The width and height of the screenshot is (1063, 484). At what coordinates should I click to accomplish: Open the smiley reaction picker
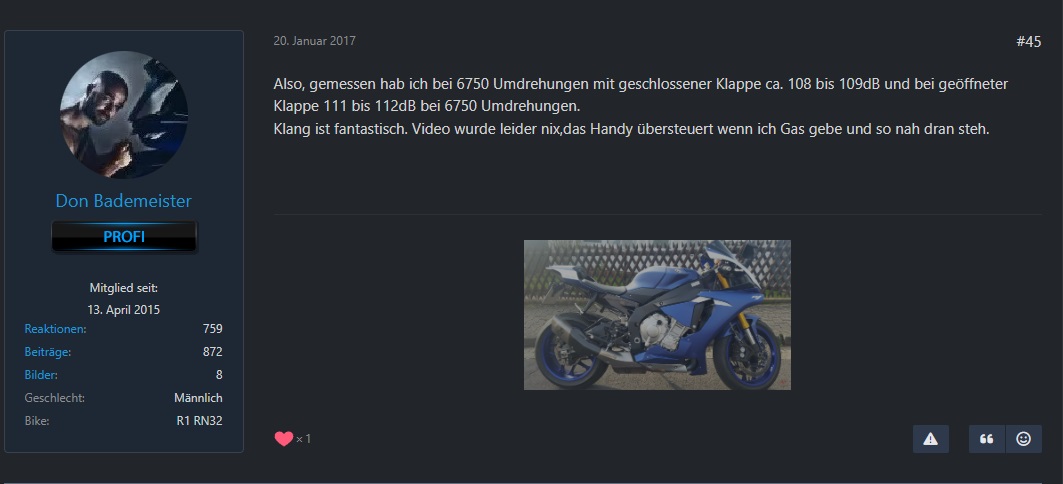click(x=1024, y=439)
